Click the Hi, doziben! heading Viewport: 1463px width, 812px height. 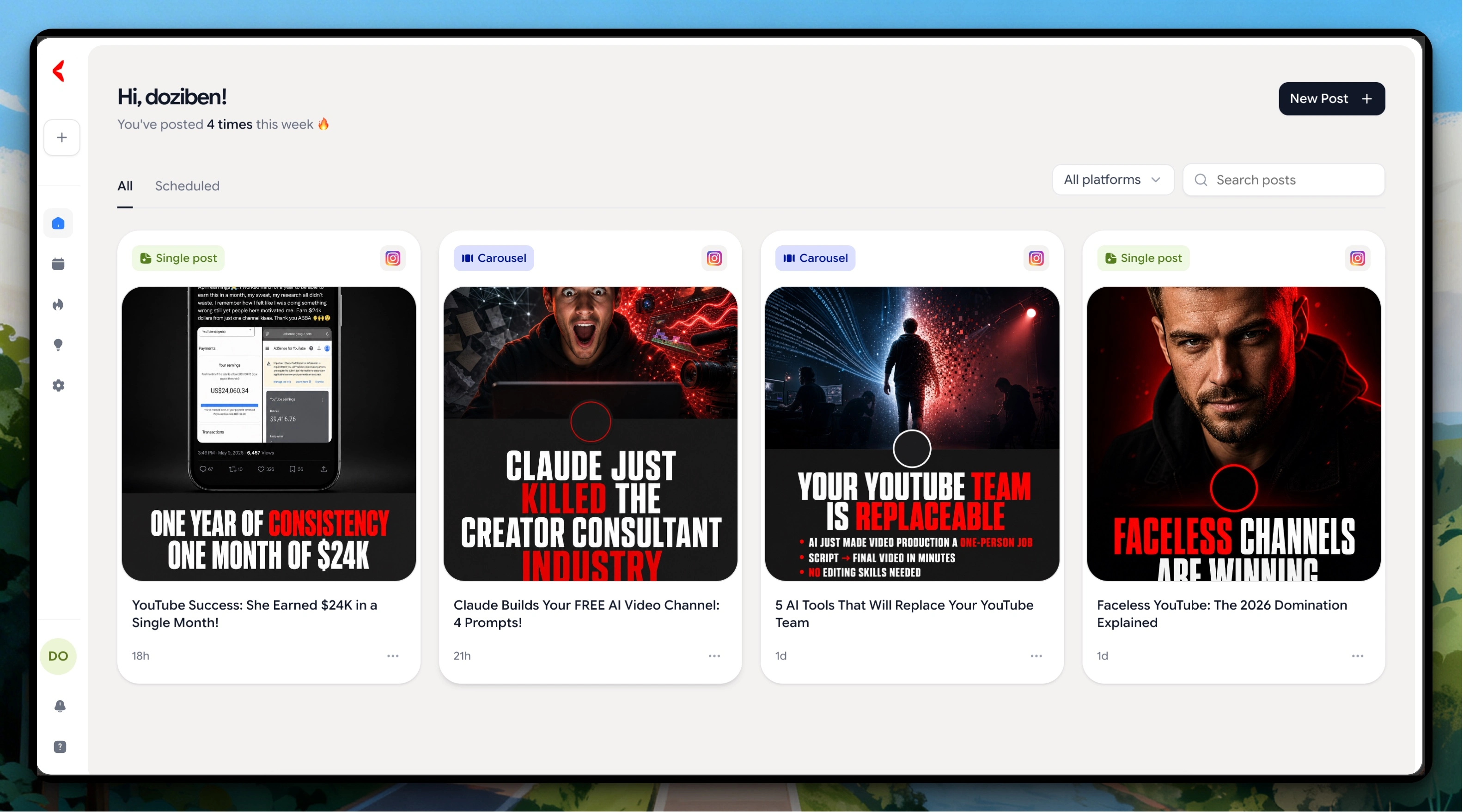[172, 97]
